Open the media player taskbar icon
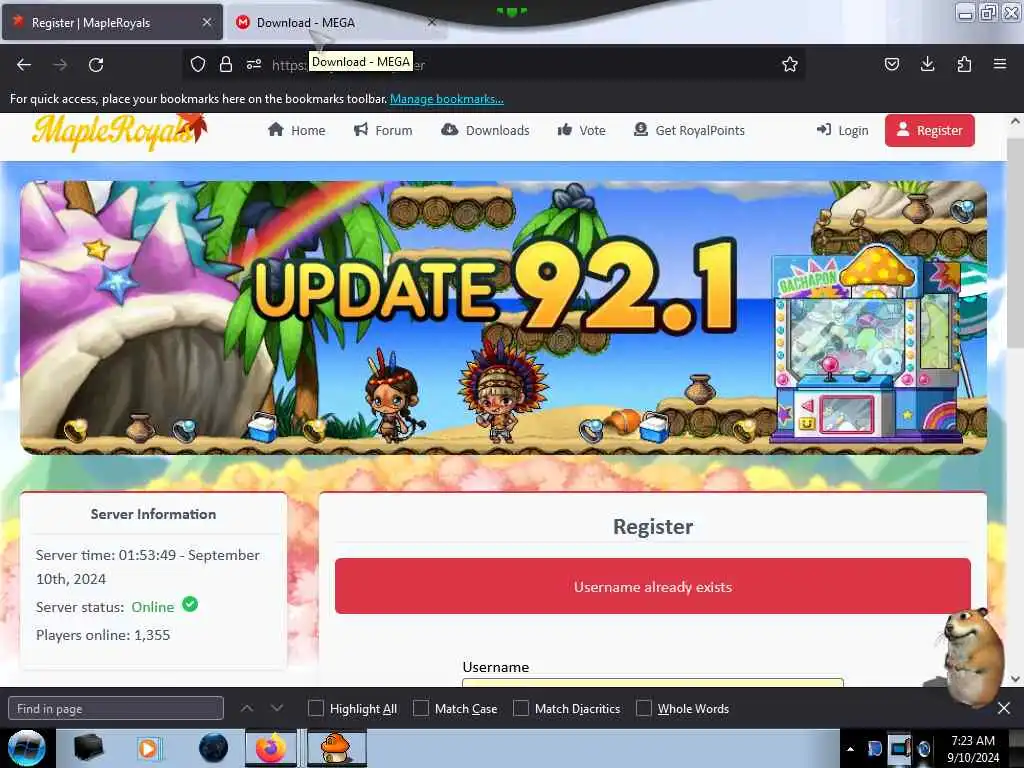Image resolution: width=1024 pixels, height=768 pixels. [148, 748]
